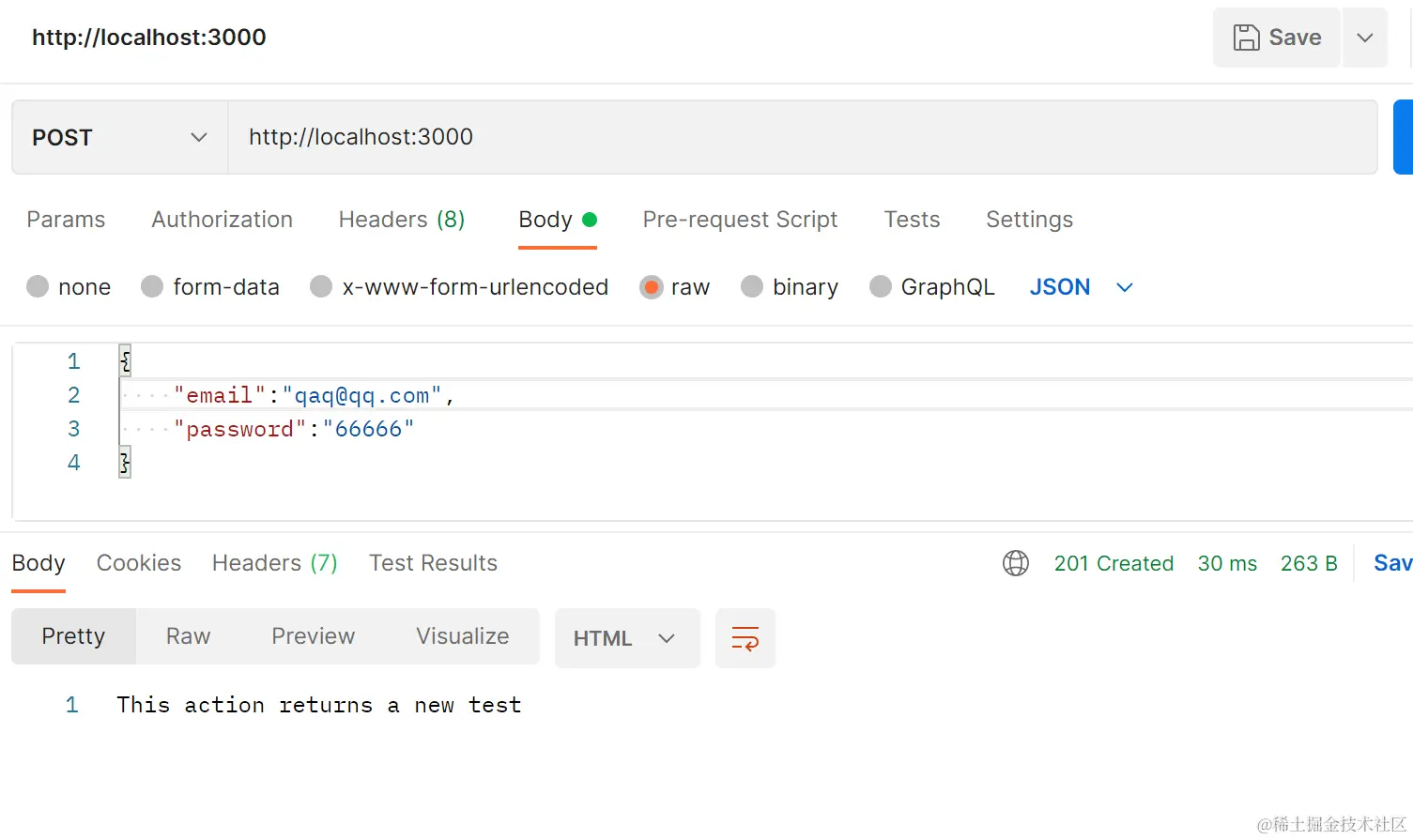This screenshot has width=1413, height=840.
Task: Click the Save floppy disk icon
Action: coord(1246,38)
